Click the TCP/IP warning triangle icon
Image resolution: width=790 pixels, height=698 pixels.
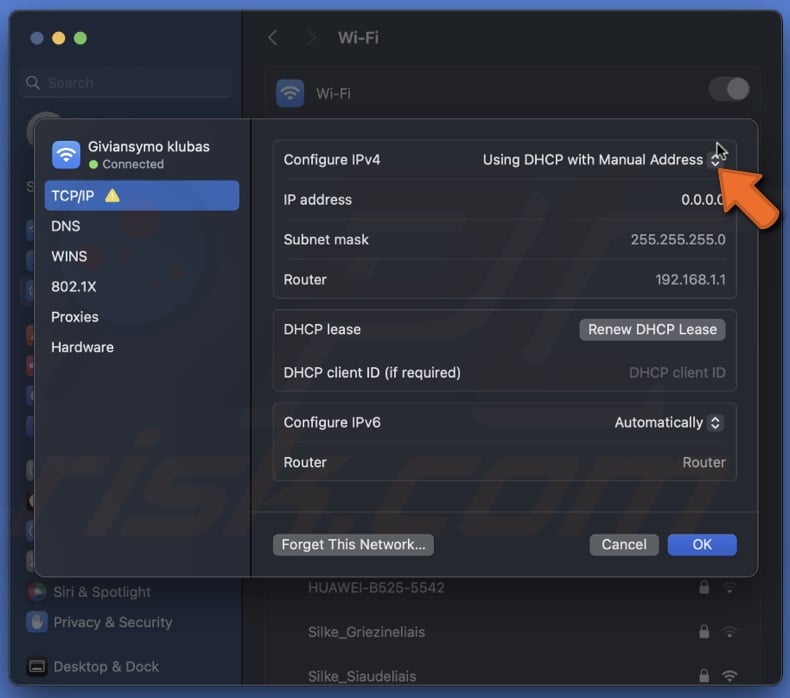coord(112,196)
